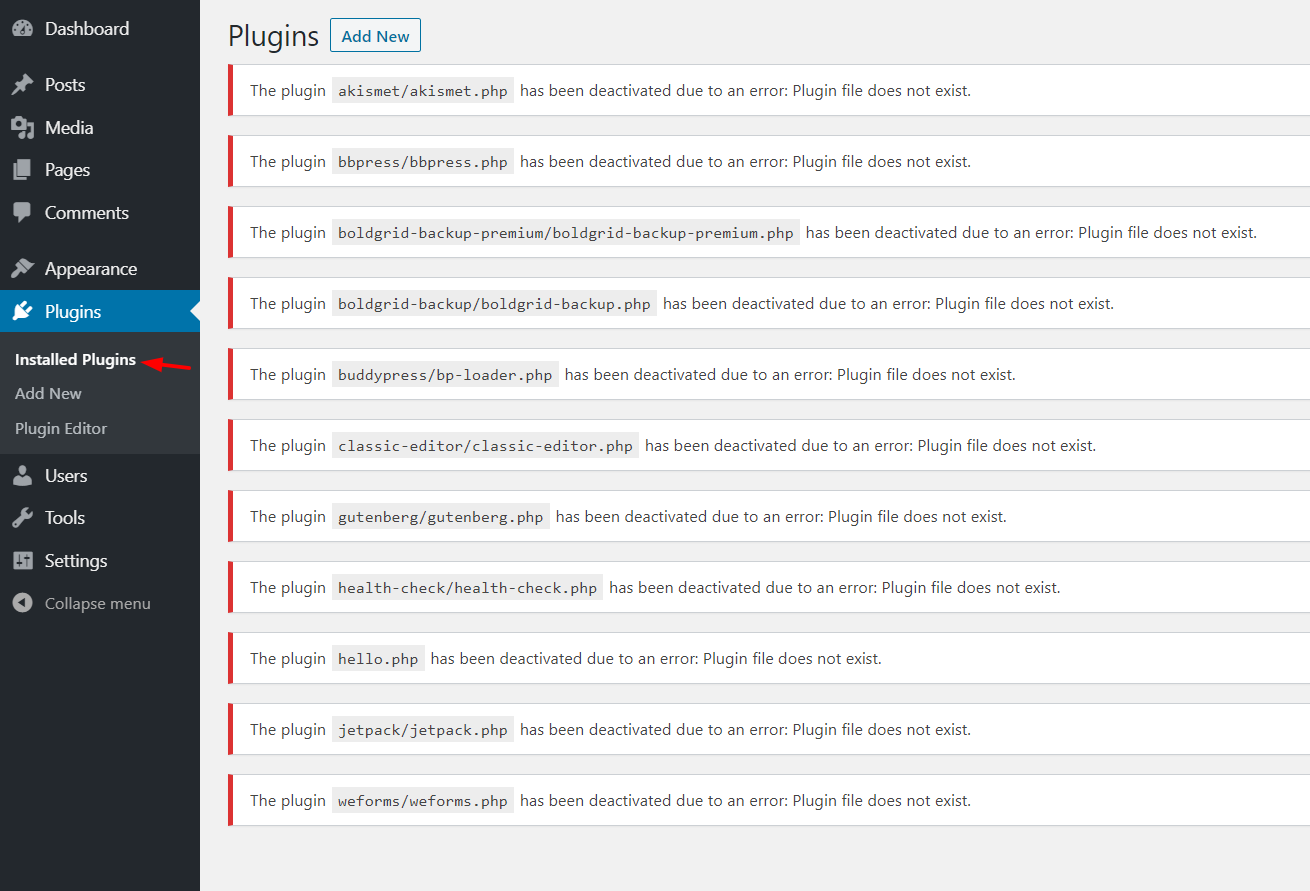This screenshot has height=891, width=1310.
Task: Click boldgrid-backup-premium.php plugin path text
Action: [x=566, y=233]
